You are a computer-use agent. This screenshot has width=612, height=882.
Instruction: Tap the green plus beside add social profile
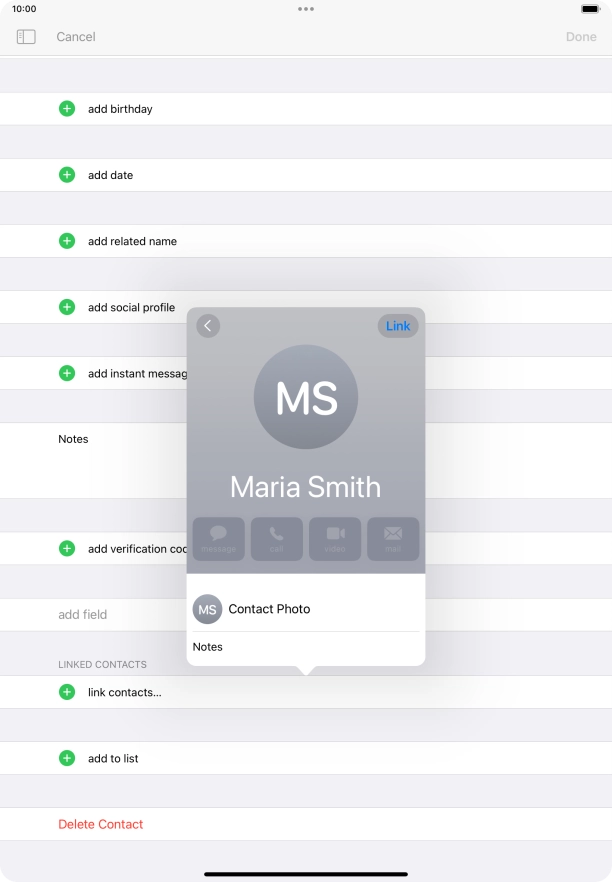click(67, 307)
